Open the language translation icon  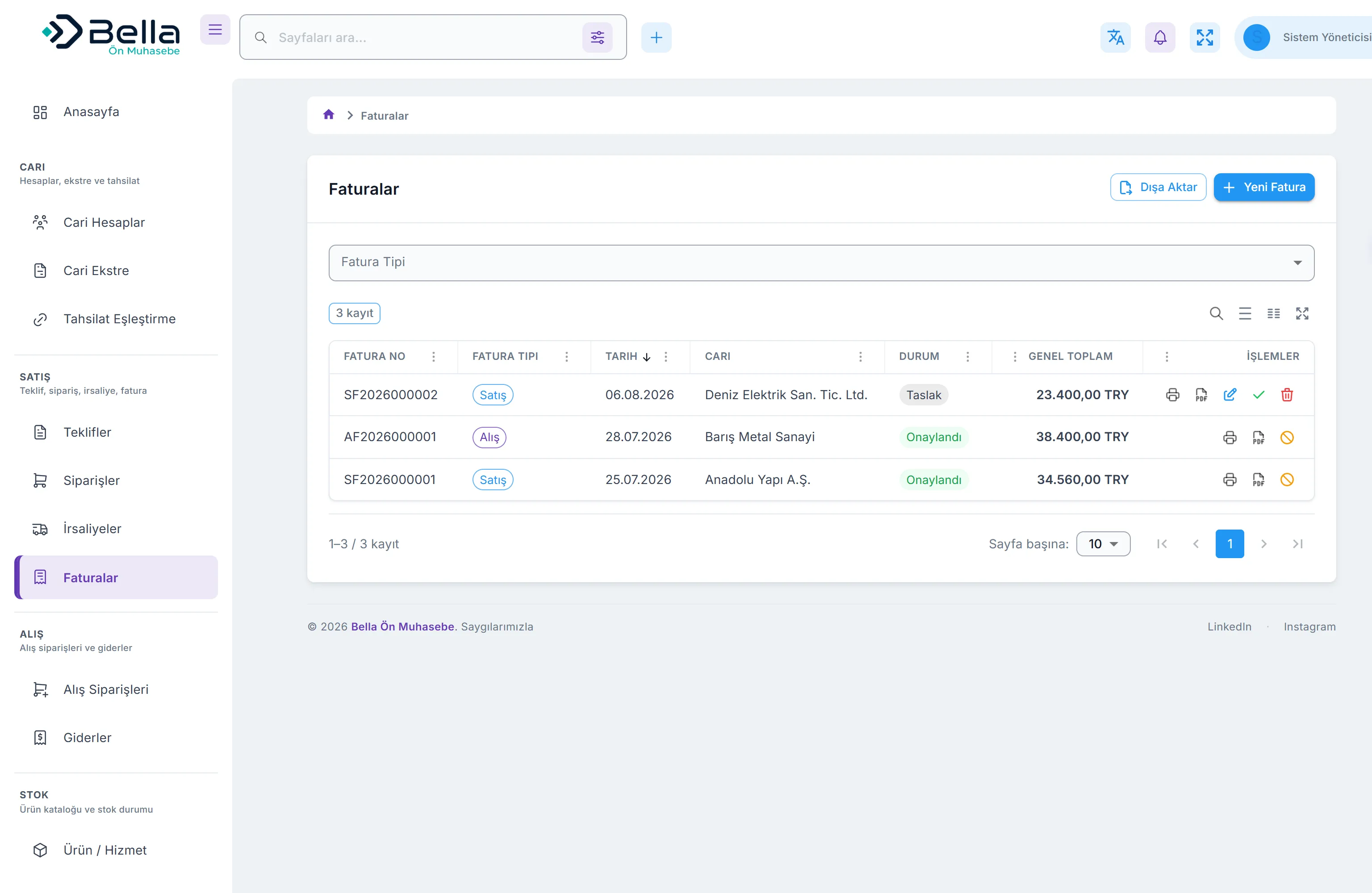coord(1116,38)
